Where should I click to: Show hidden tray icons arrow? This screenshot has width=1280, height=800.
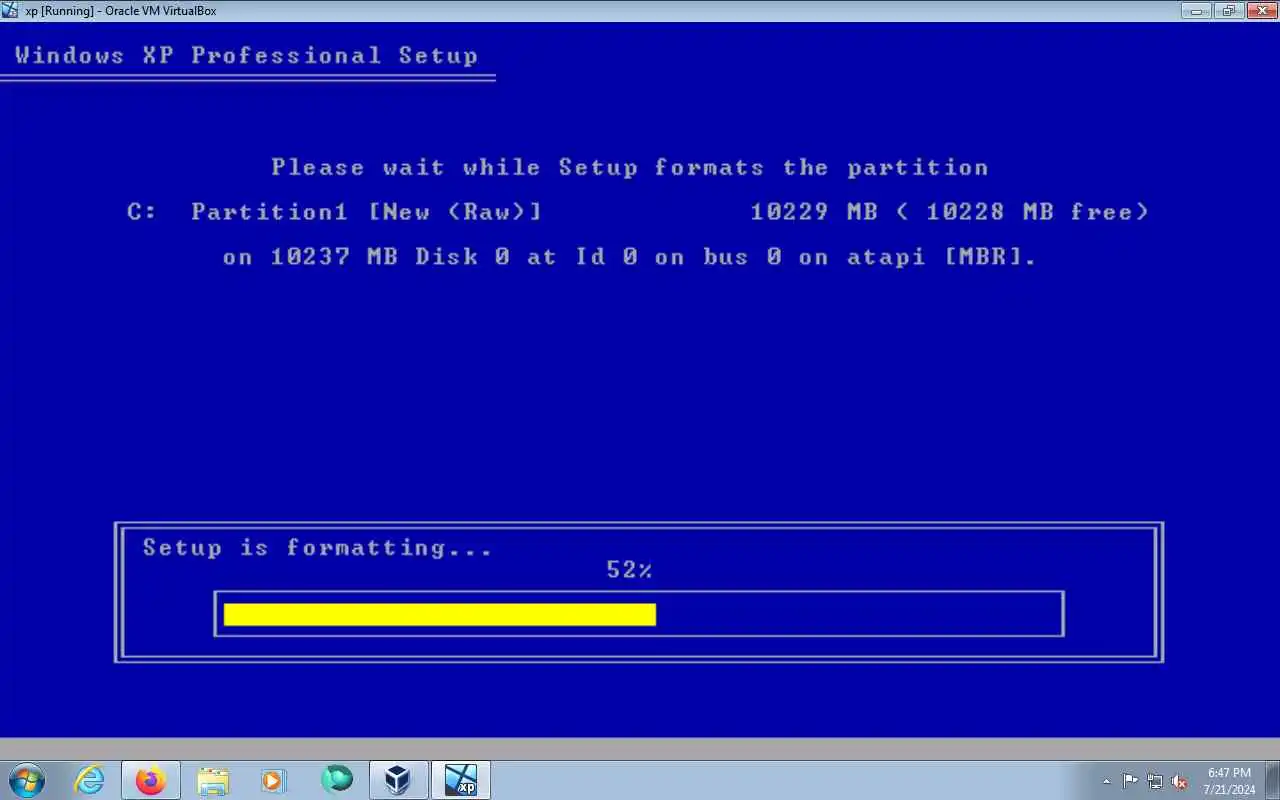(x=1106, y=781)
